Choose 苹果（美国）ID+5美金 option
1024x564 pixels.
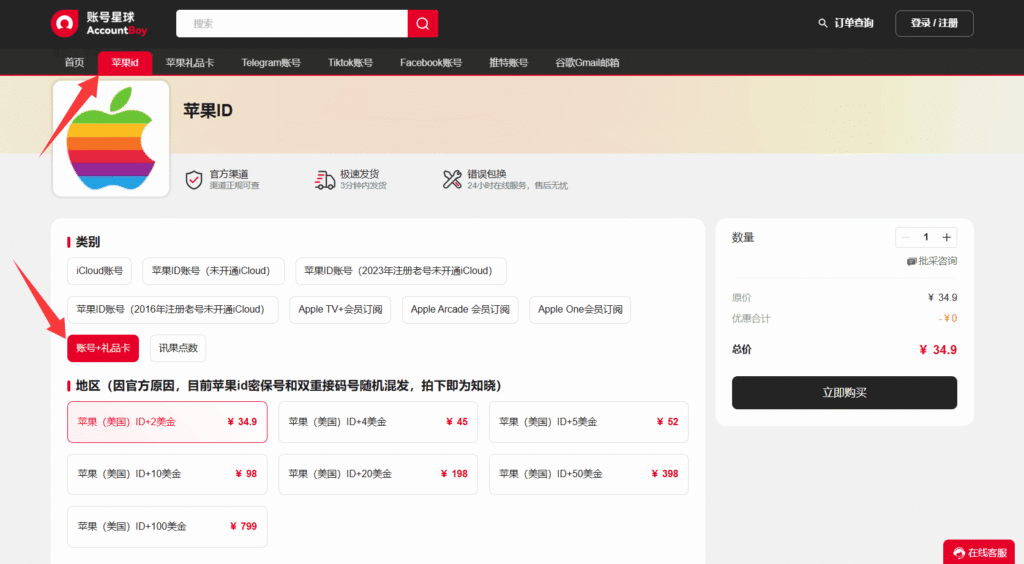coord(588,422)
